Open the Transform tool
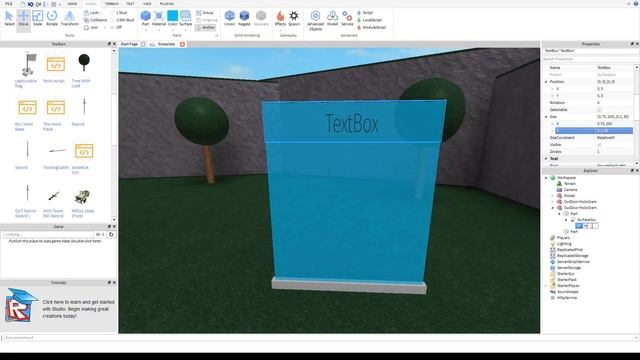The width and height of the screenshot is (640, 360). [69, 19]
